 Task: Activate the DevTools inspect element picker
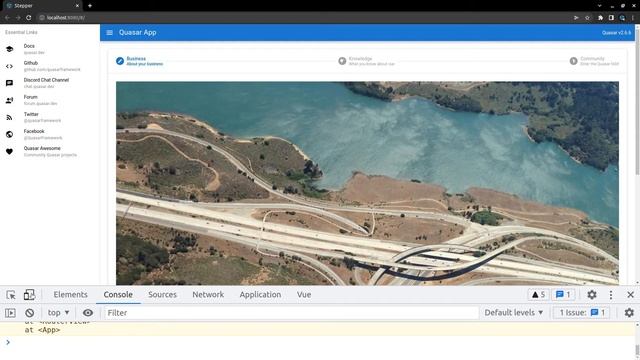pyautogui.click(x=11, y=295)
